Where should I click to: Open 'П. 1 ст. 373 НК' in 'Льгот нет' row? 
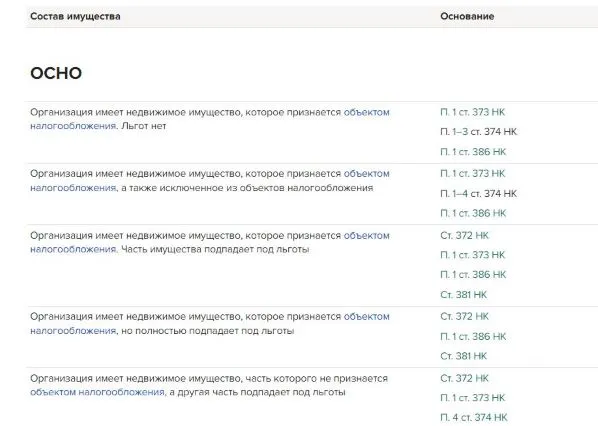(472, 112)
